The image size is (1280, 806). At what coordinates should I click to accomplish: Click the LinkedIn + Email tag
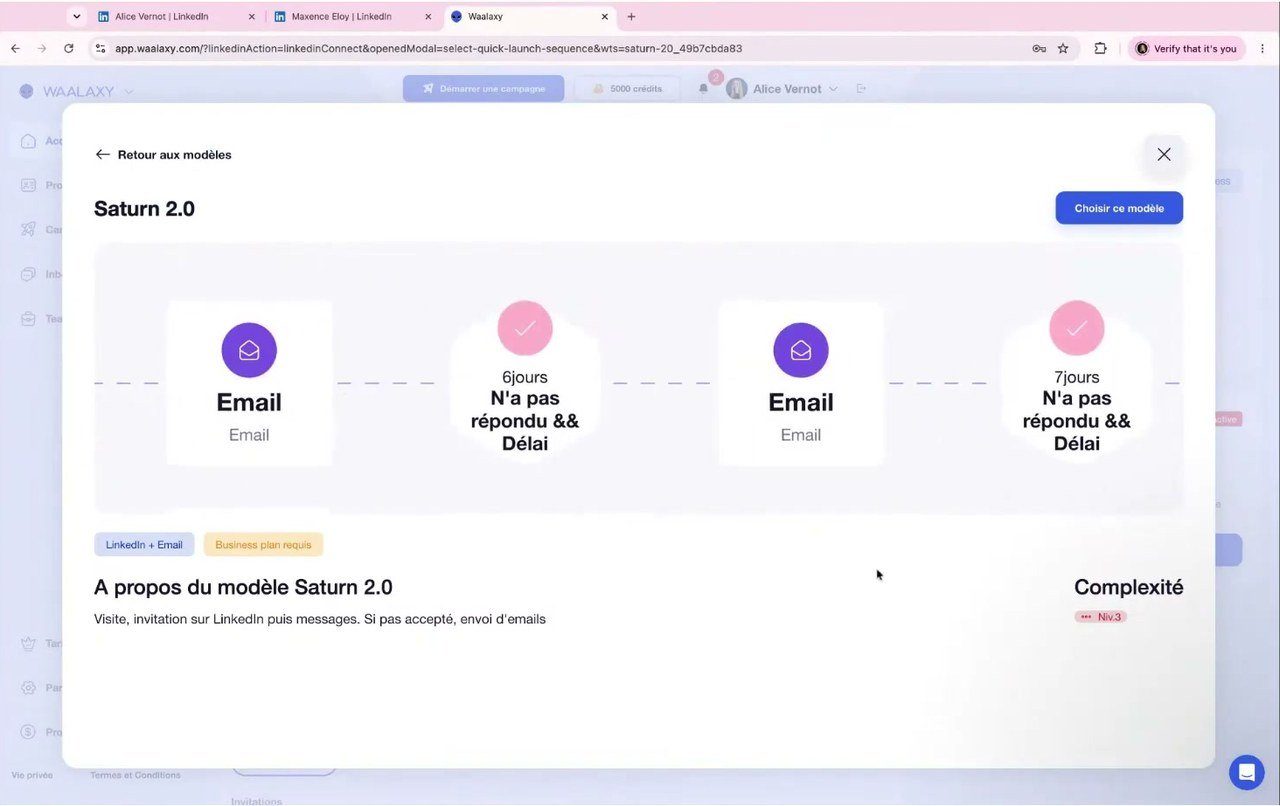pos(144,545)
